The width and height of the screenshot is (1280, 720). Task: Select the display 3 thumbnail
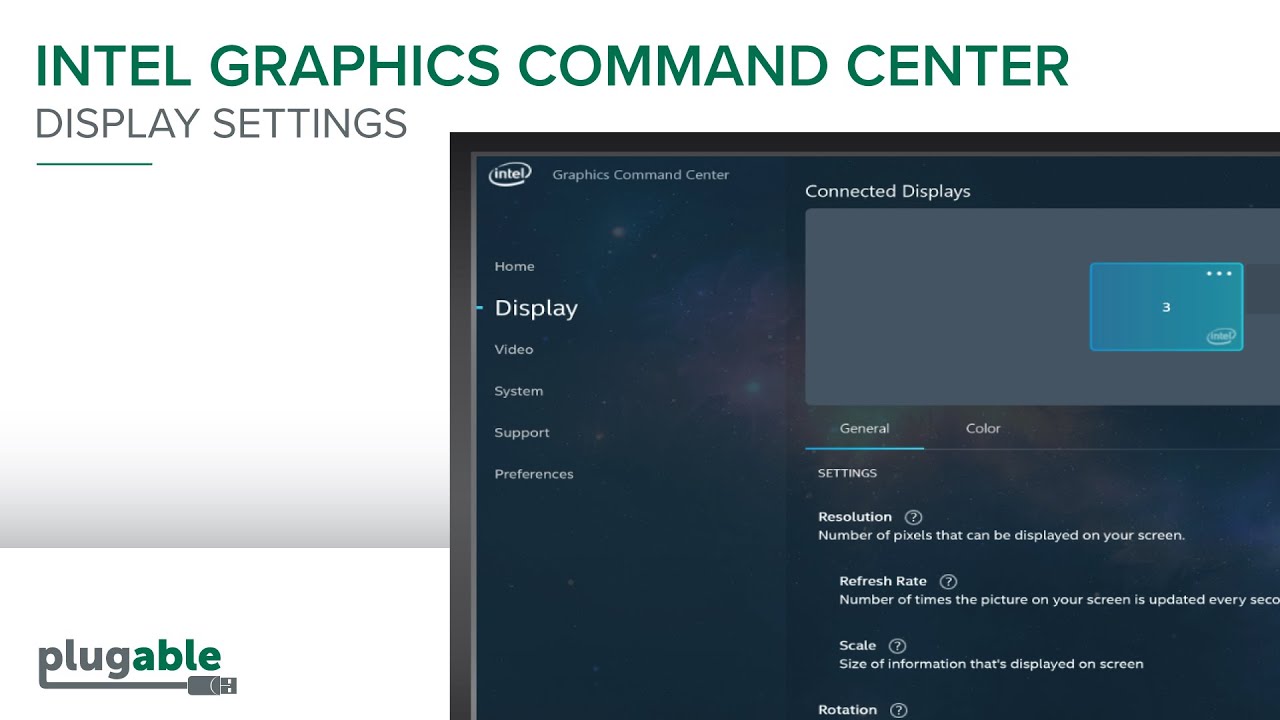click(x=1166, y=307)
